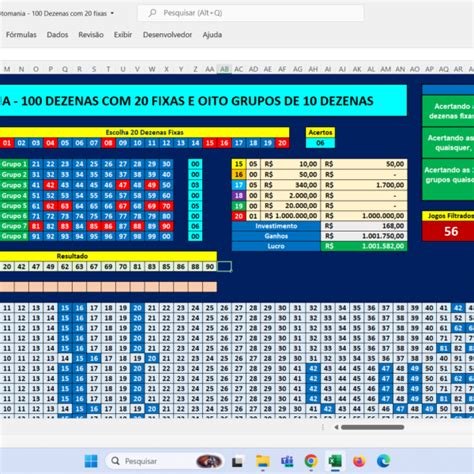Select the Grupo 7 label cell
Image resolution: width=474 pixels, height=474 pixels.
(14, 226)
